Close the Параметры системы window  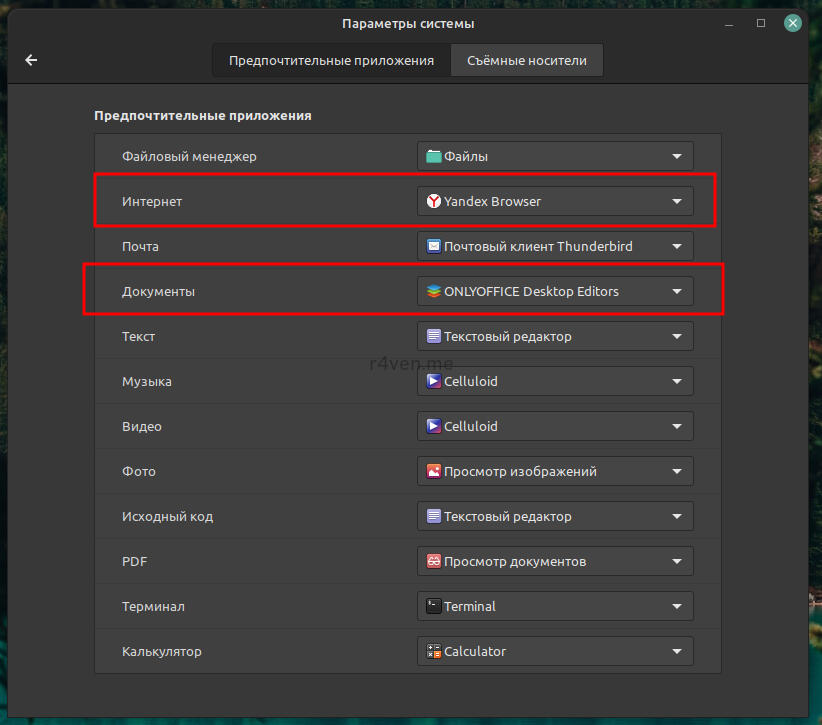pos(792,23)
